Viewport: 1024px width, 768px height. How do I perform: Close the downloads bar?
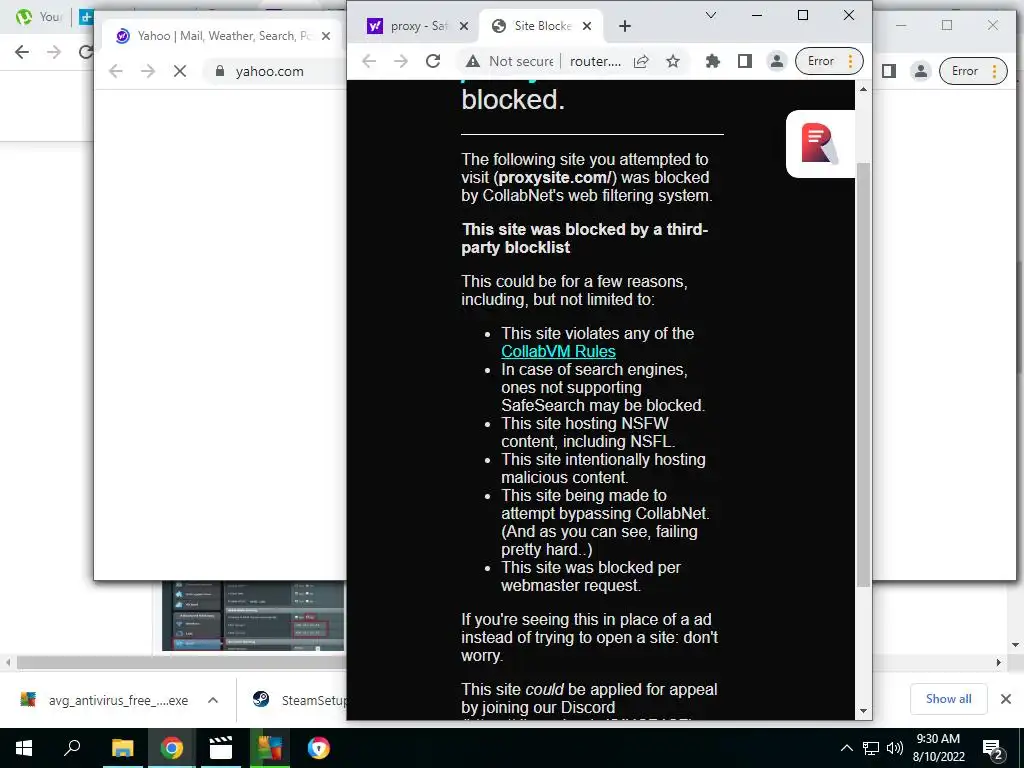1006,699
